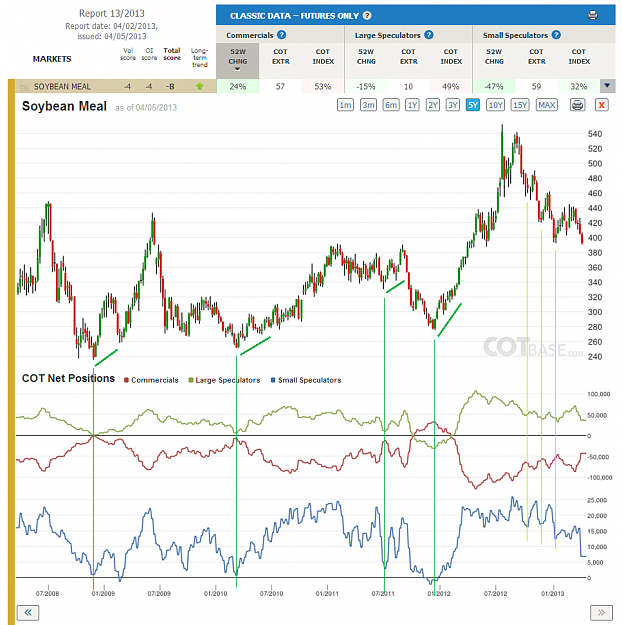Toggle the Large Speculators legend series

[x=224, y=380]
